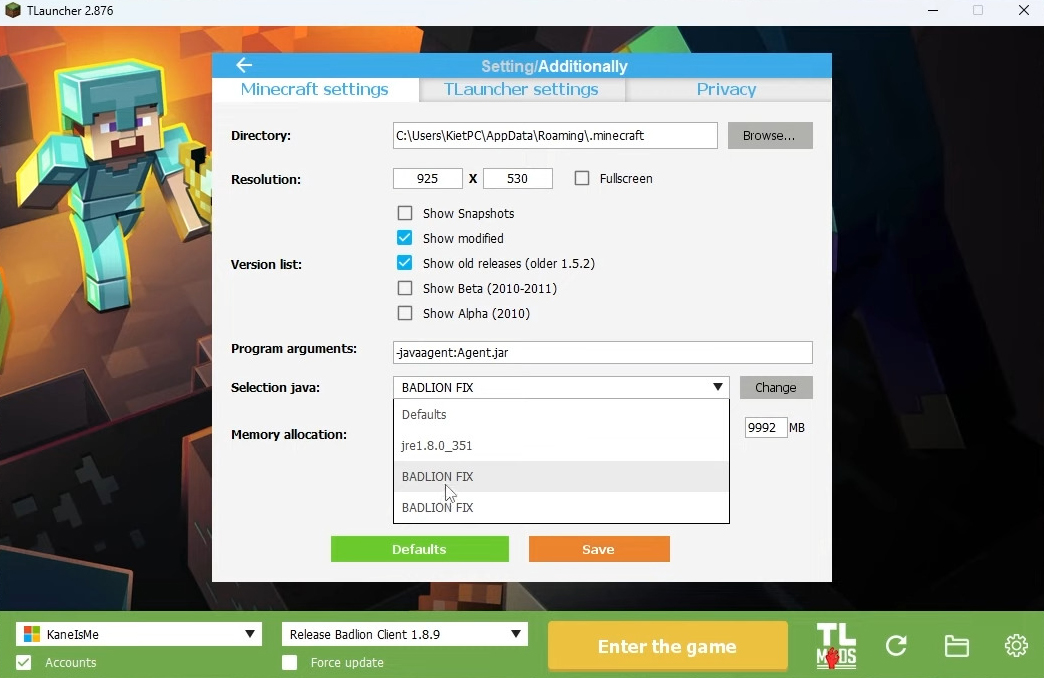Enable Show Alpha (2010) checkbox

coord(405,313)
